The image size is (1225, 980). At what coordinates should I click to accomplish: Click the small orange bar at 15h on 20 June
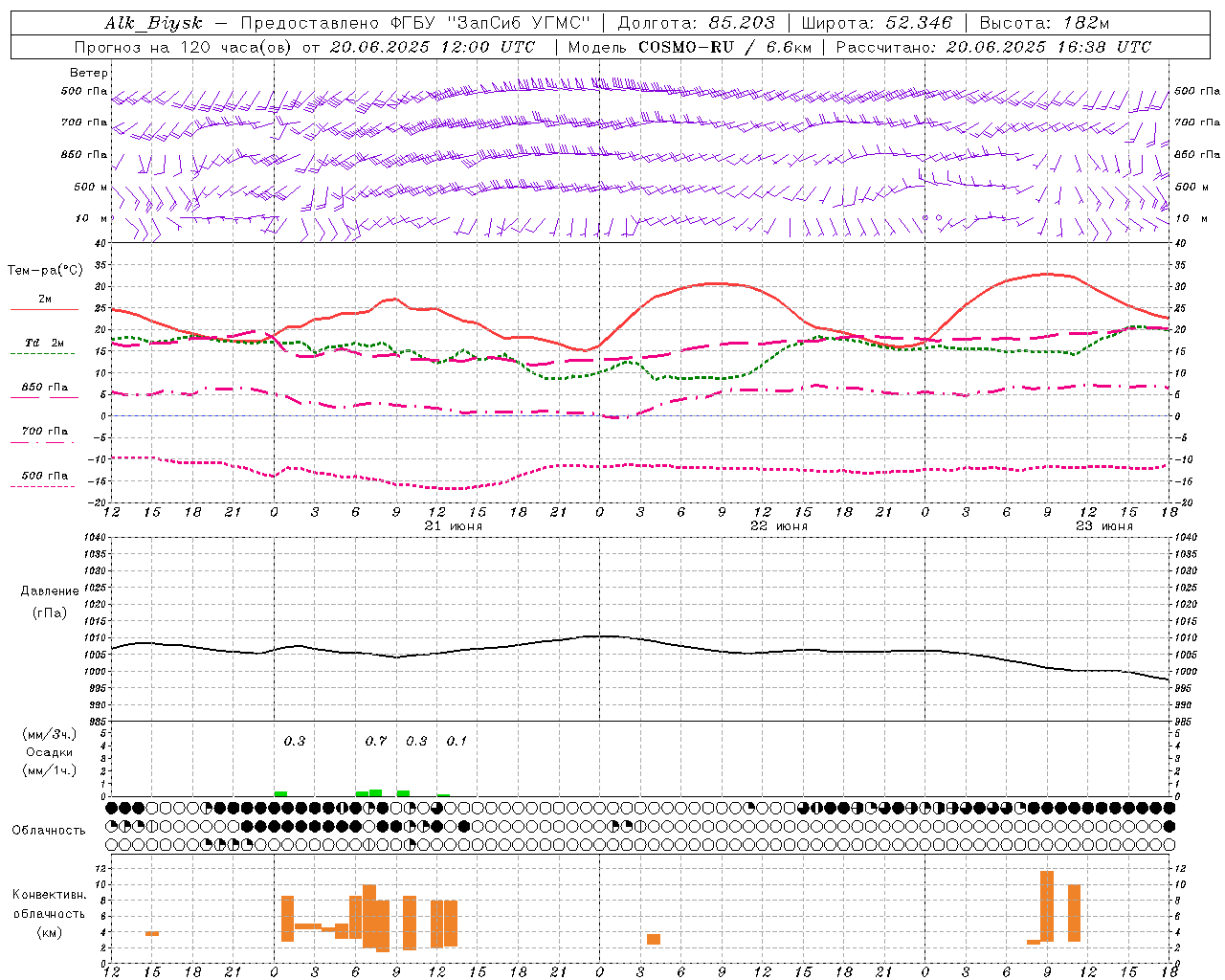click(x=152, y=933)
